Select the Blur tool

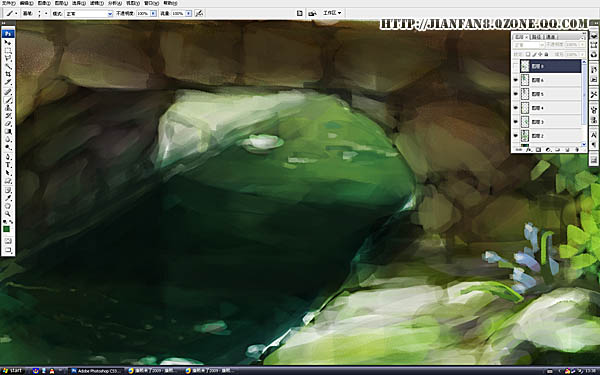[x=8, y=140]
